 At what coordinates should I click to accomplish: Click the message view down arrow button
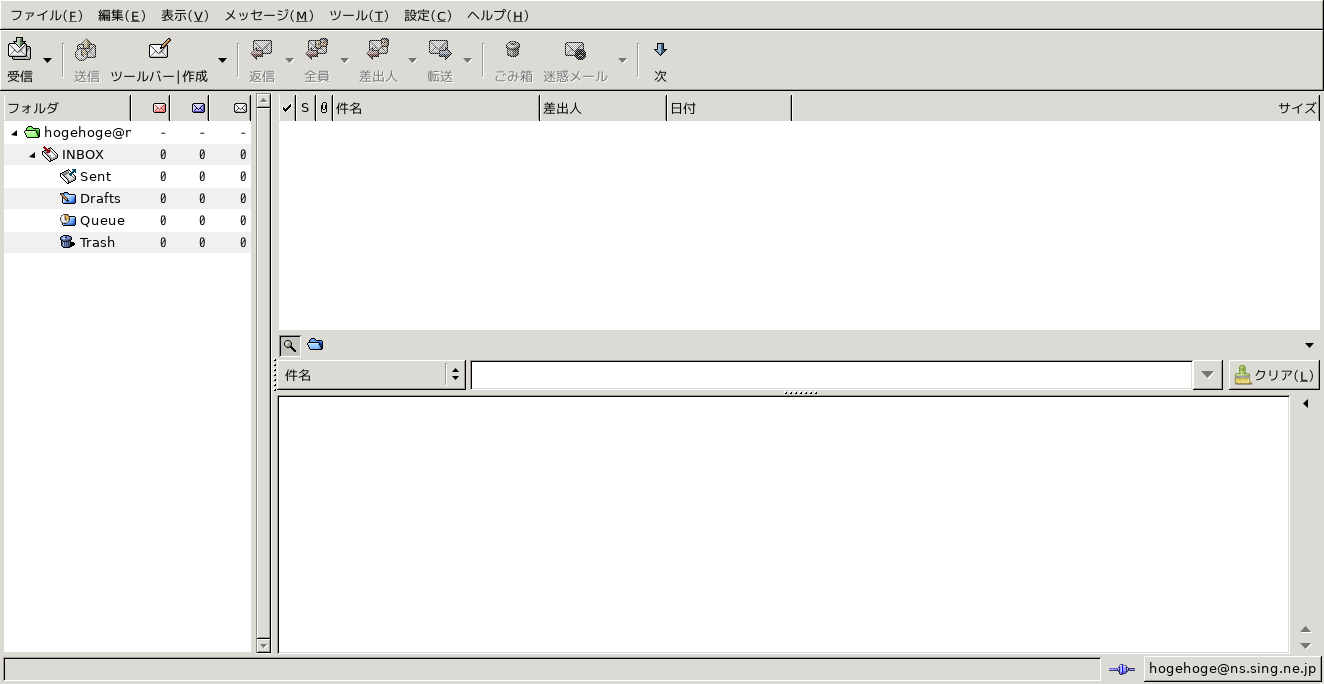tap(1305, 646)
